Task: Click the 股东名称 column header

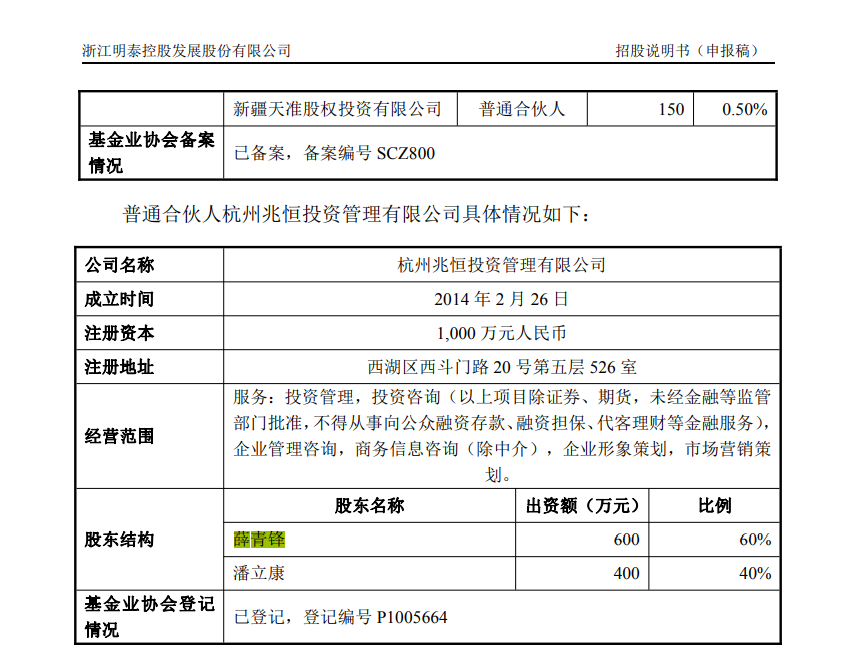Action: pyautogui.click(x=370, y=506)
